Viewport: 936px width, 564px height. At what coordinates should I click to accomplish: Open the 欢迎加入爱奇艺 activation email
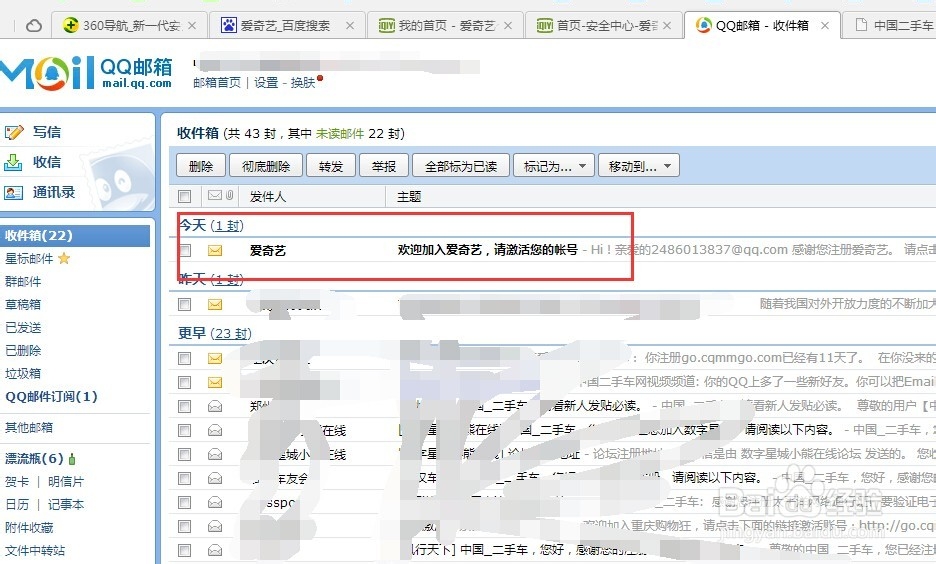tap(488, 250)
